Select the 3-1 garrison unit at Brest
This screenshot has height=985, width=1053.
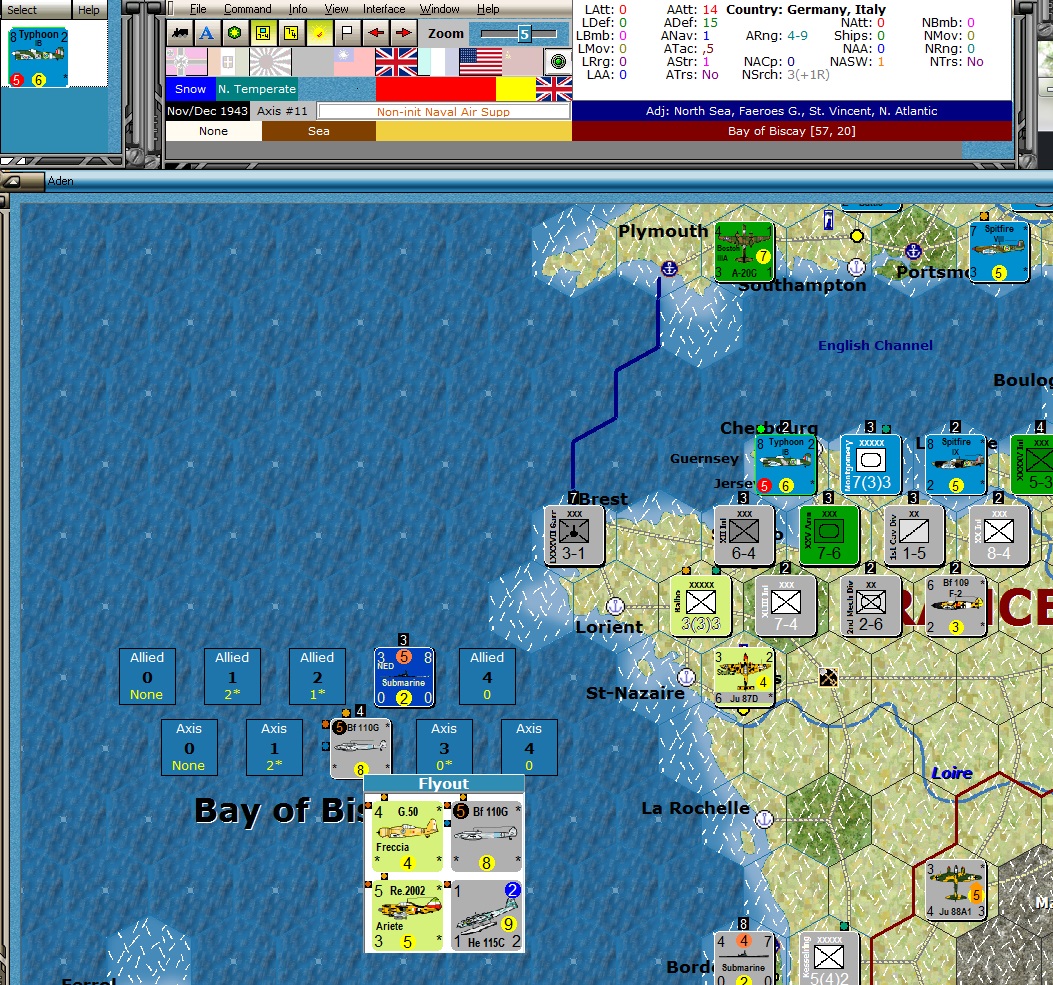[574, 535]
